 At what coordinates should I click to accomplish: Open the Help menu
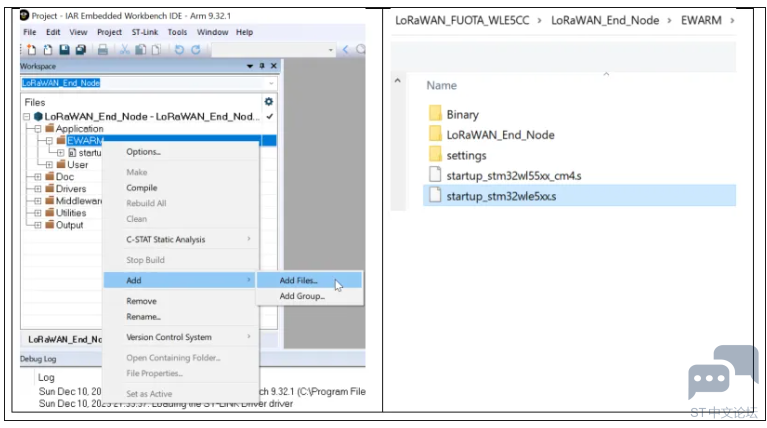click(245, 32)
